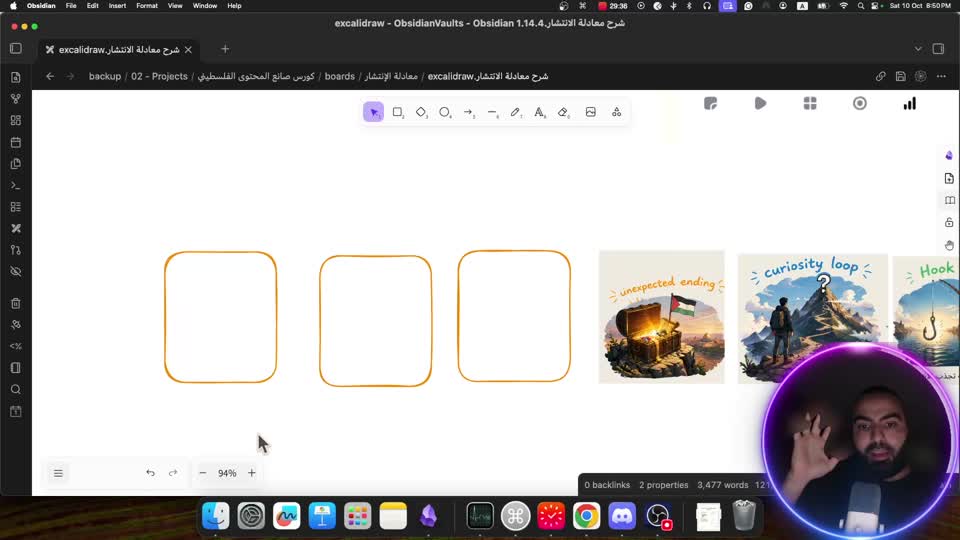Select the Excalidraw selection arrow tool
Screen dimensions: 960x540
[373, 112]
